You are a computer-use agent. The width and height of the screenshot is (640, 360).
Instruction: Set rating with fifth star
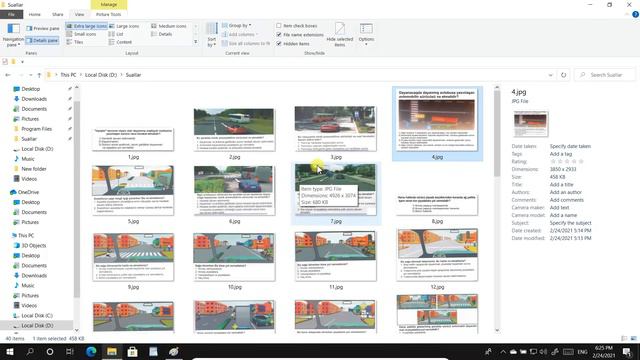click(581, 162)
